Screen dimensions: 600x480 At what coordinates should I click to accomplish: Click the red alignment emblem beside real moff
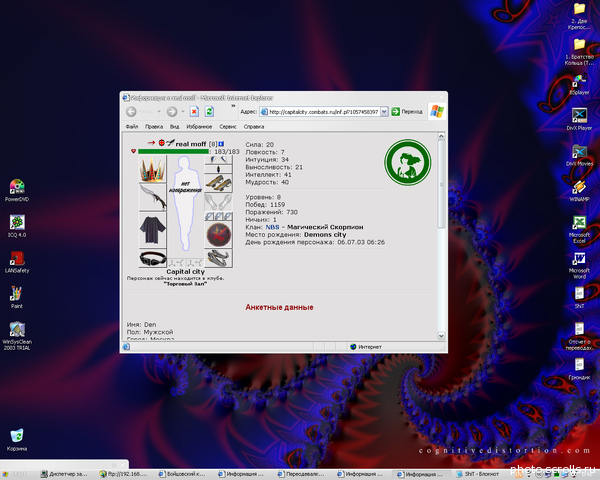click(161, 143)
